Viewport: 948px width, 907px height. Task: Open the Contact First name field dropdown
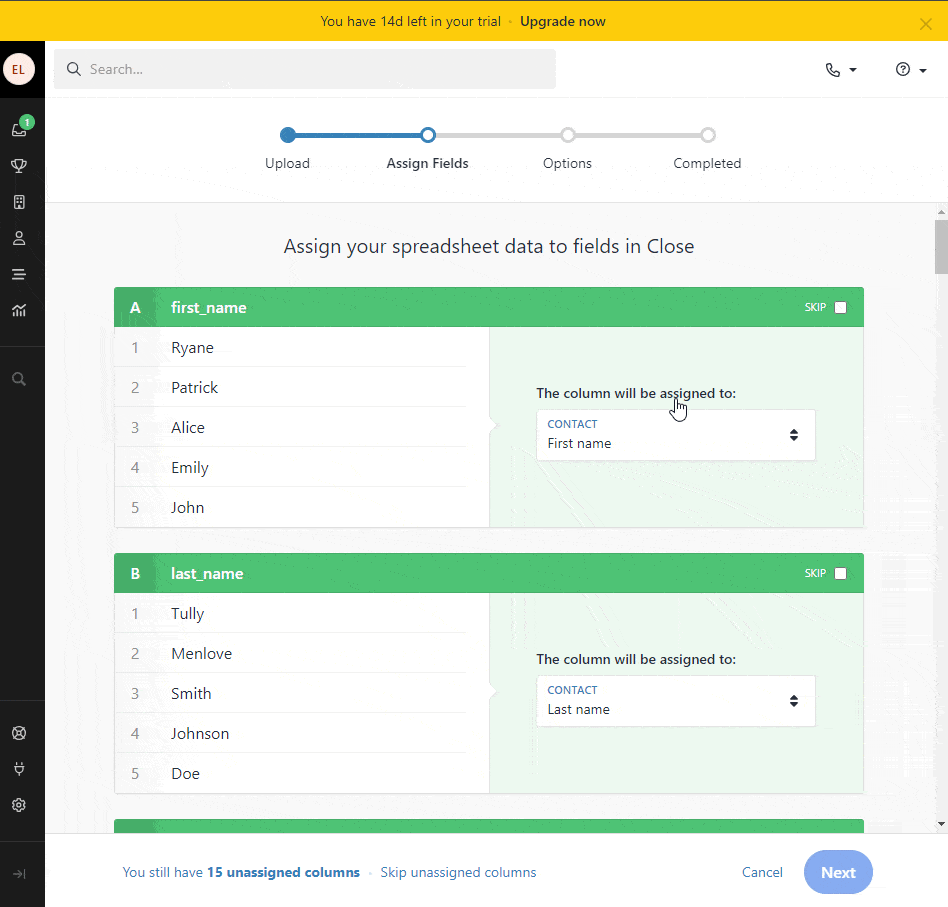(x=675, y=435)
